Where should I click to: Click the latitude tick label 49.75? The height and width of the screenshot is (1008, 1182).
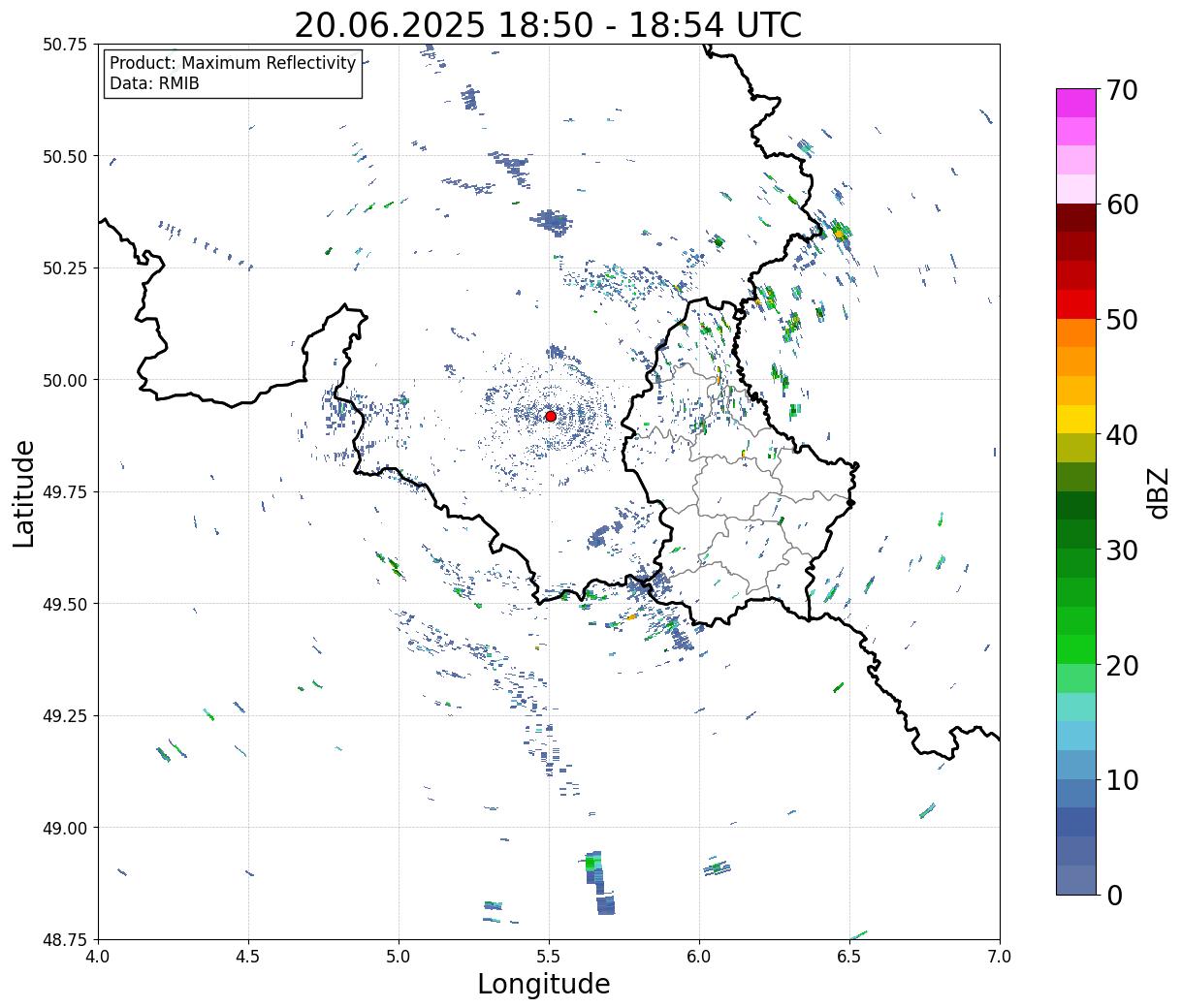(x=64, y=492)
